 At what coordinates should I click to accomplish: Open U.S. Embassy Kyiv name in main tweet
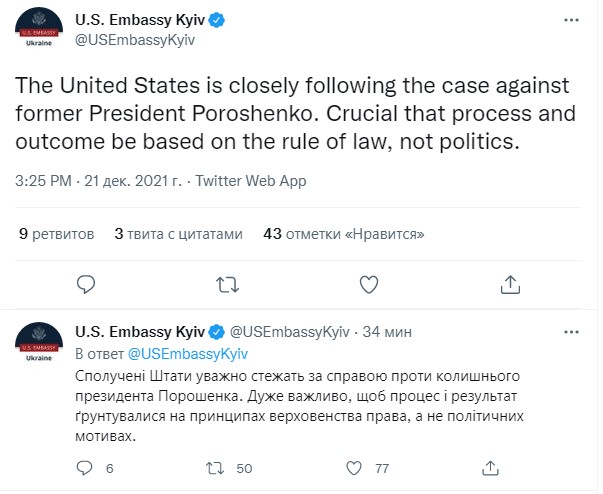coord(137,20)
